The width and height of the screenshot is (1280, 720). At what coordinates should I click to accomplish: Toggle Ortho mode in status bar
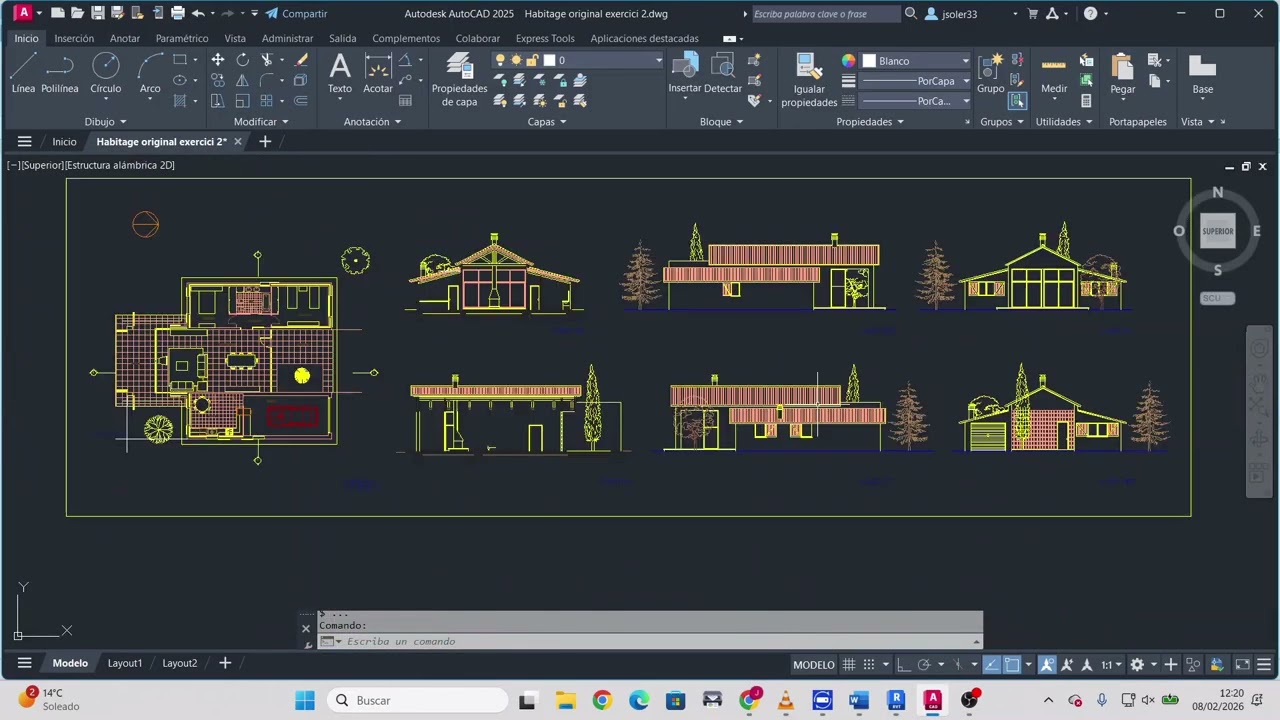(903, 665)
